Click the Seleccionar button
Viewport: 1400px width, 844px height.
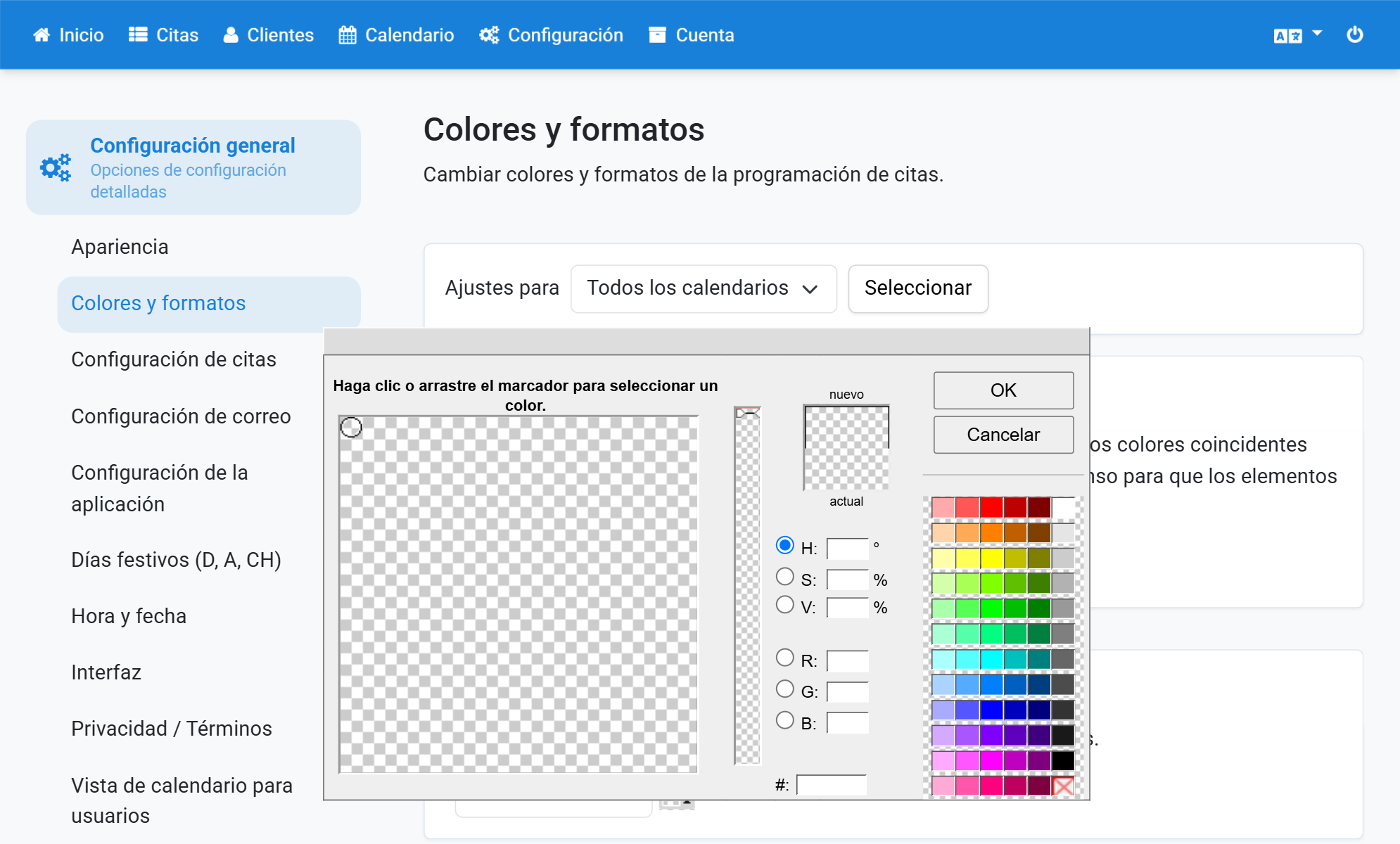pyautogui.click(x=918, y=288)
